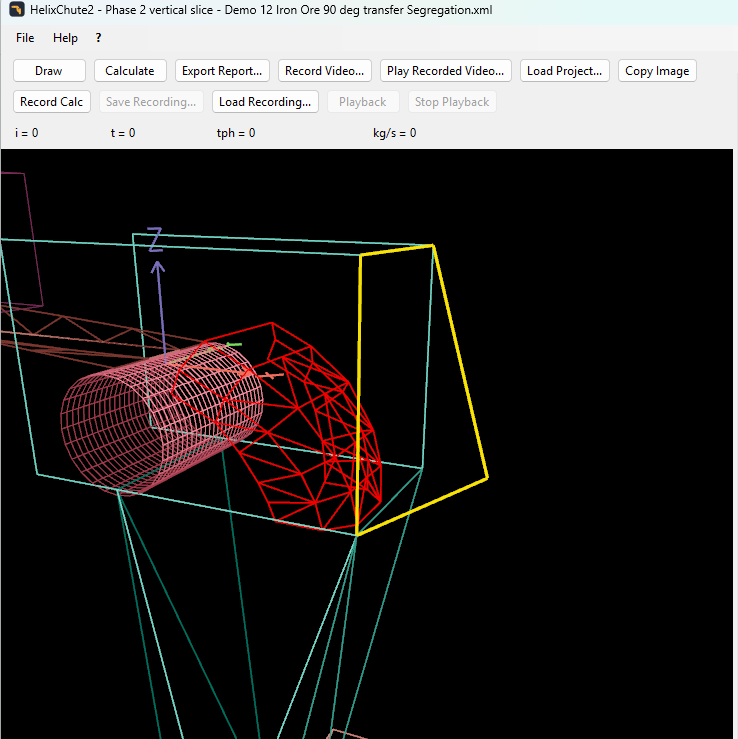The image size is (738, 739).
Task: Click the 't = 0' time readout
Action: coord(123,133)
